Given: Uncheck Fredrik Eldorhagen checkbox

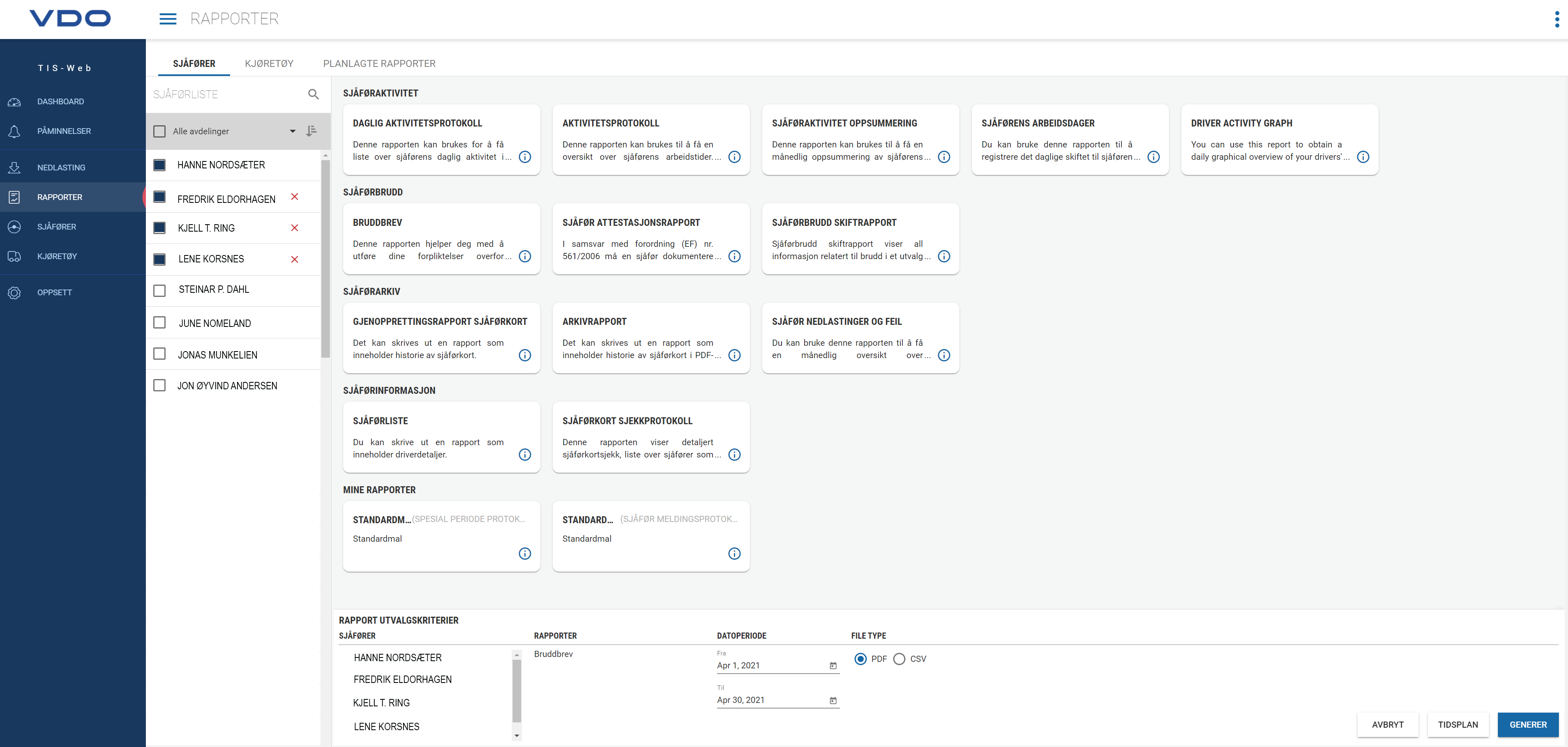Looking at the screenshot, I should click(x=159, y=196).
